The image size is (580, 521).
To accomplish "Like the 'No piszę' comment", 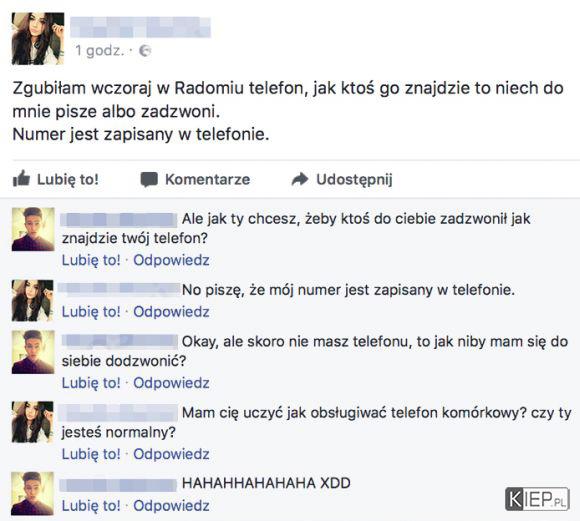I will click(x=91, y=312).
